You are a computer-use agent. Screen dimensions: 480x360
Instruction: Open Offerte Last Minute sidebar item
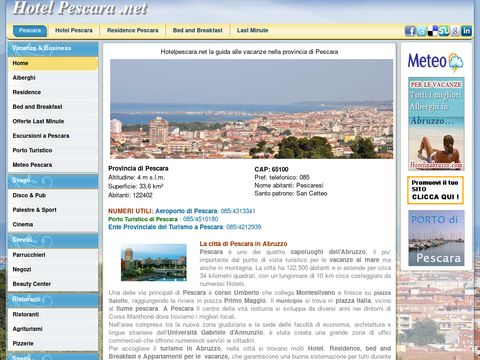pos(53,121)
